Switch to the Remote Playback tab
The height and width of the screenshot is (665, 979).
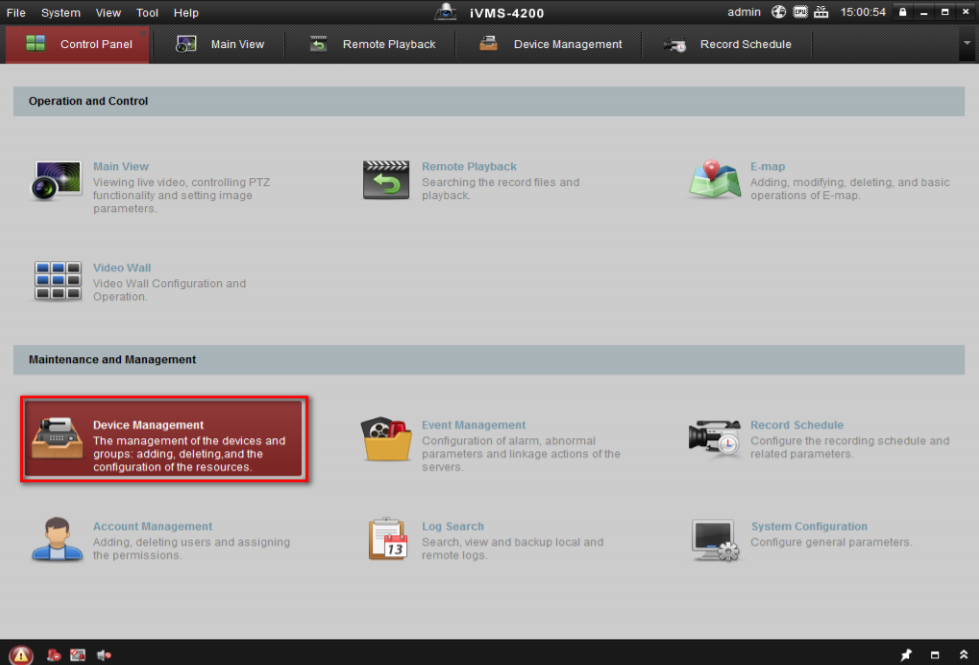tap(371, 44)
